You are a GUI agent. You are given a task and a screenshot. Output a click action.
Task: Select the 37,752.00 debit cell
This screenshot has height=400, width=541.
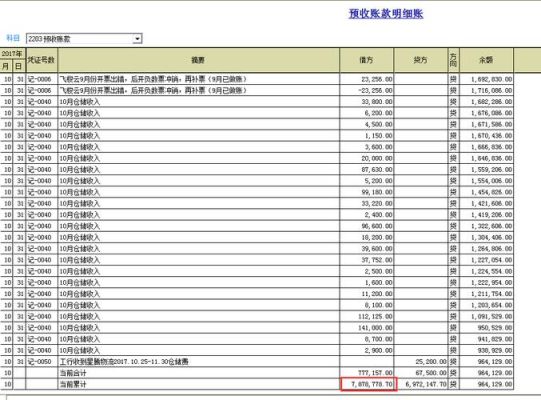tap(366, 260)
